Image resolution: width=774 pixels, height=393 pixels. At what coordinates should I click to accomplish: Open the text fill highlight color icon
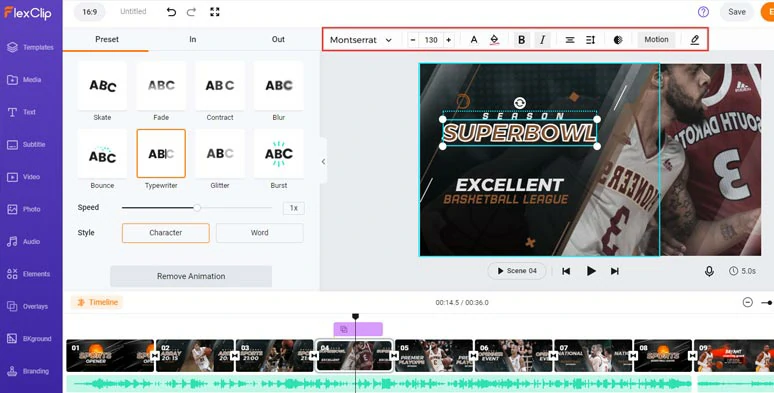(x=494, y=40)
